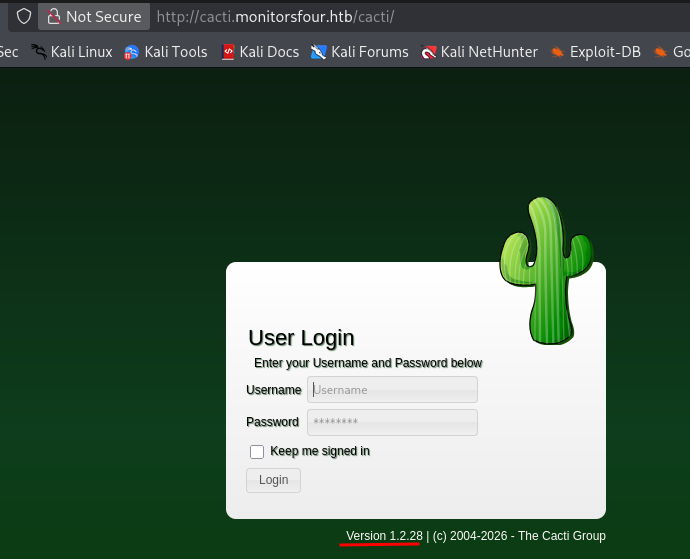
Task: Click the Not Secure padlock indicator
Action: tap(94, 17)
